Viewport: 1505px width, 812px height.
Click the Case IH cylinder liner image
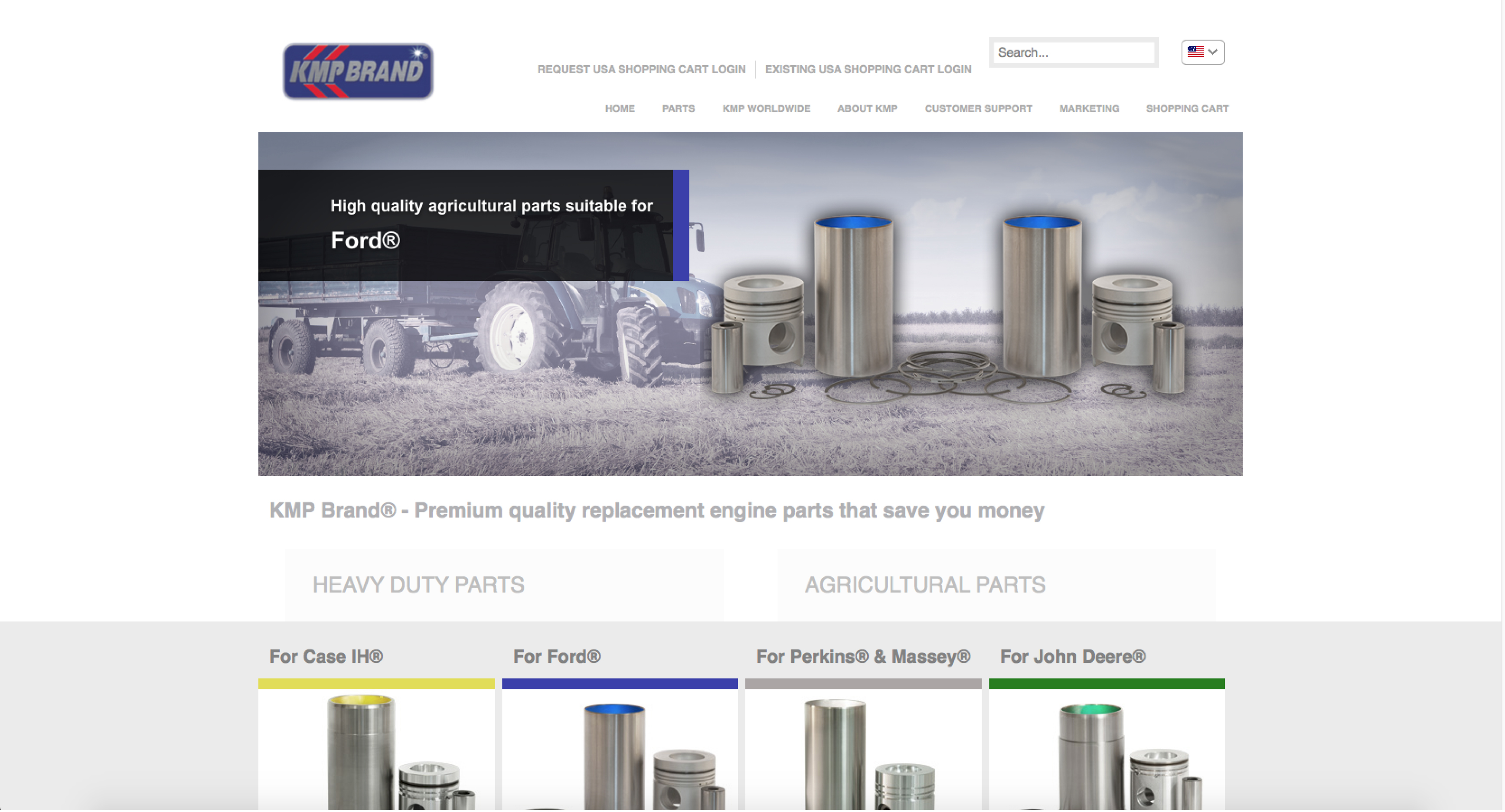(376, 750)
